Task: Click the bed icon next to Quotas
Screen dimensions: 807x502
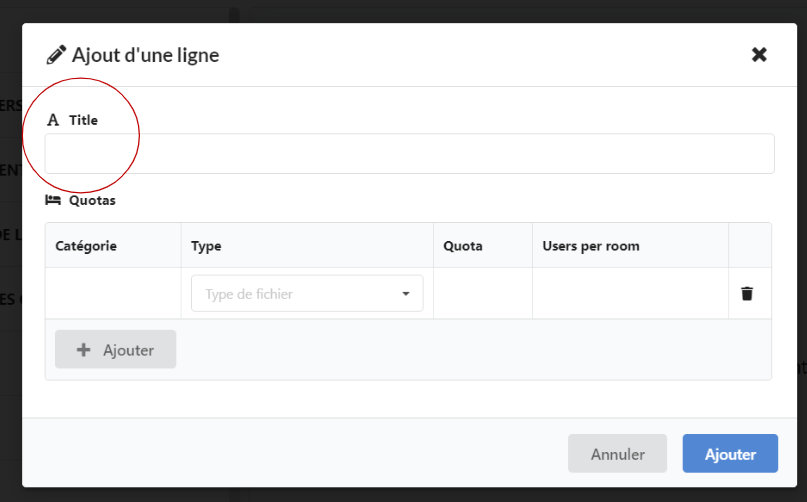Action: [53, 200]
